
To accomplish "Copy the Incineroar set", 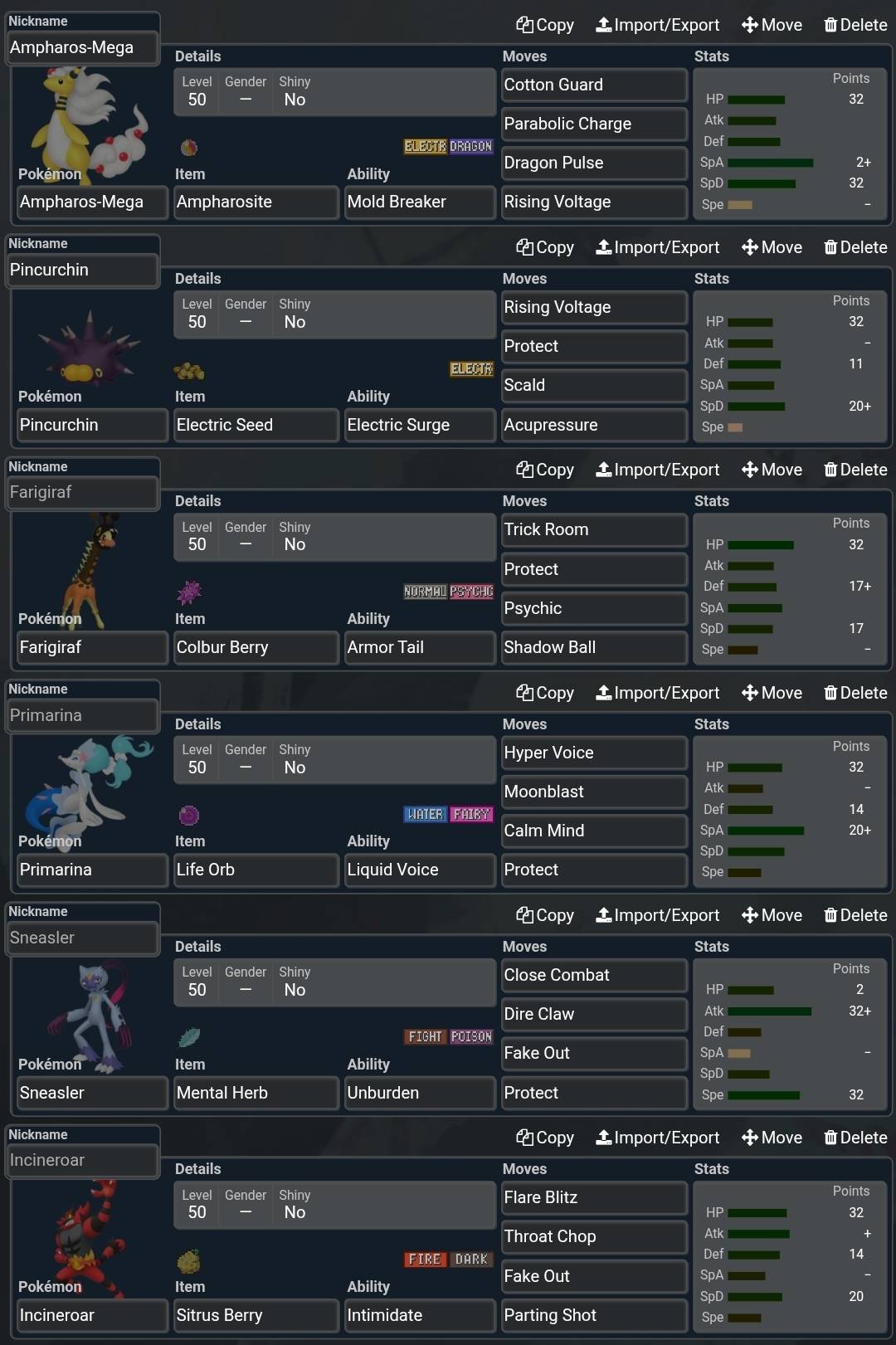I will 545,1138.
